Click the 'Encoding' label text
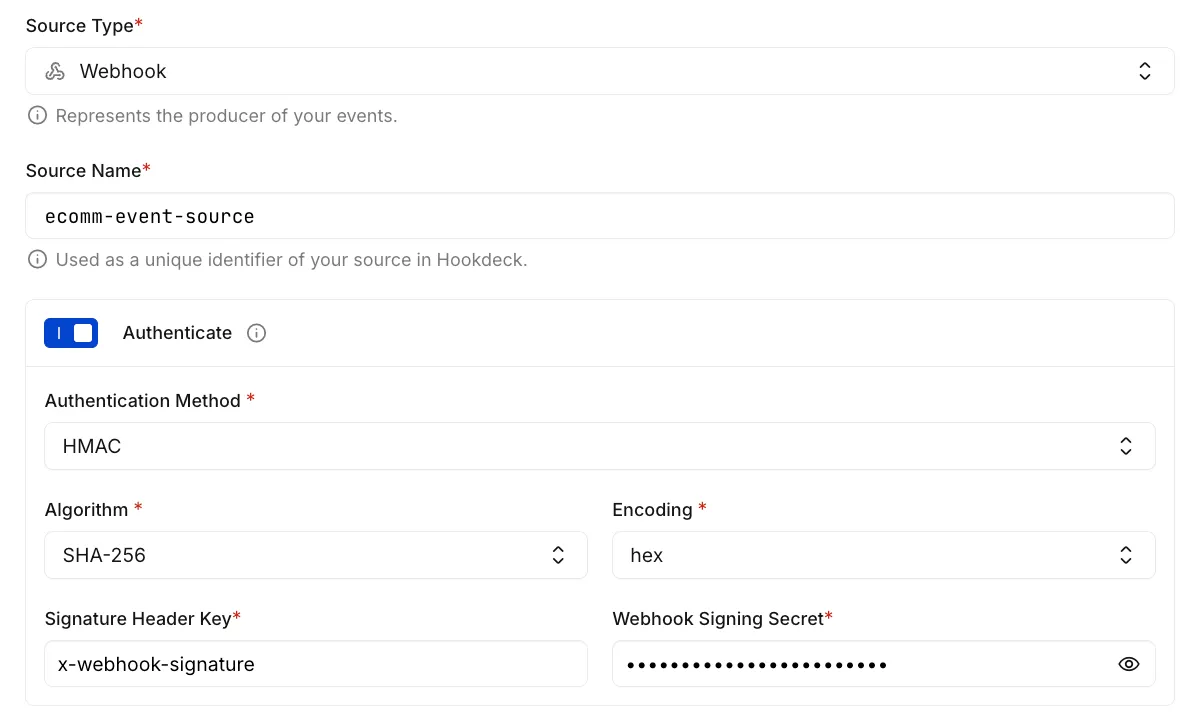Image resolution: width=1194 pixels, height=724 pixels. (x=653, y=509)
